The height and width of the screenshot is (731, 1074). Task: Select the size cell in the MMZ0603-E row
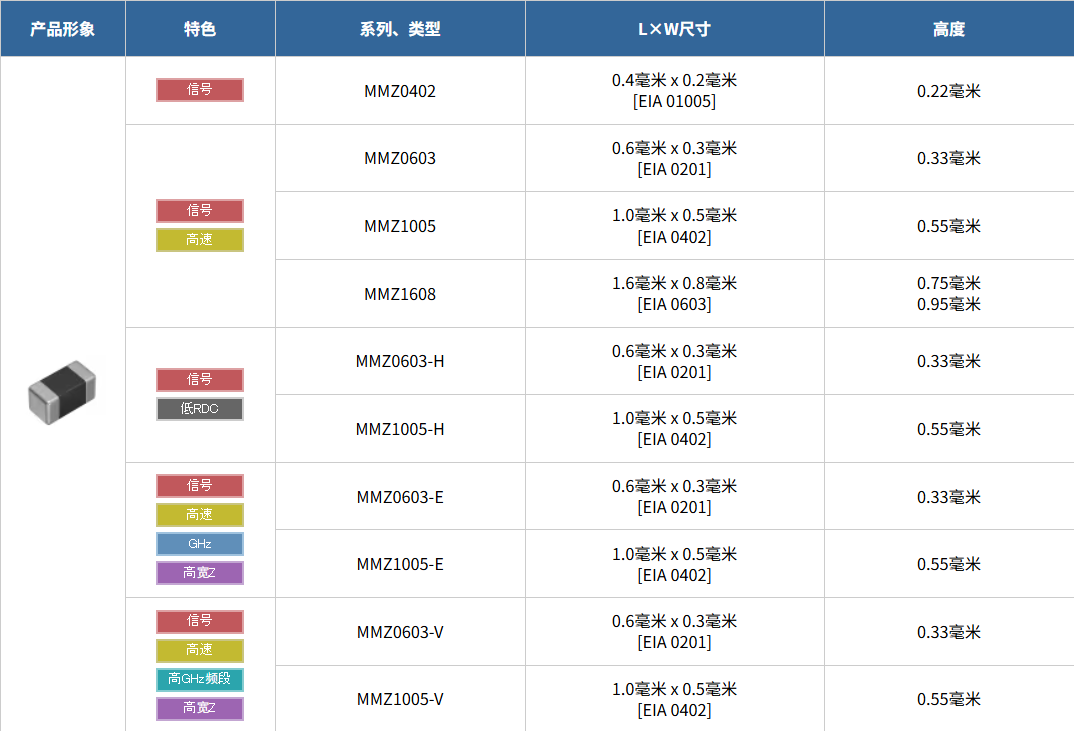(675, 496)
